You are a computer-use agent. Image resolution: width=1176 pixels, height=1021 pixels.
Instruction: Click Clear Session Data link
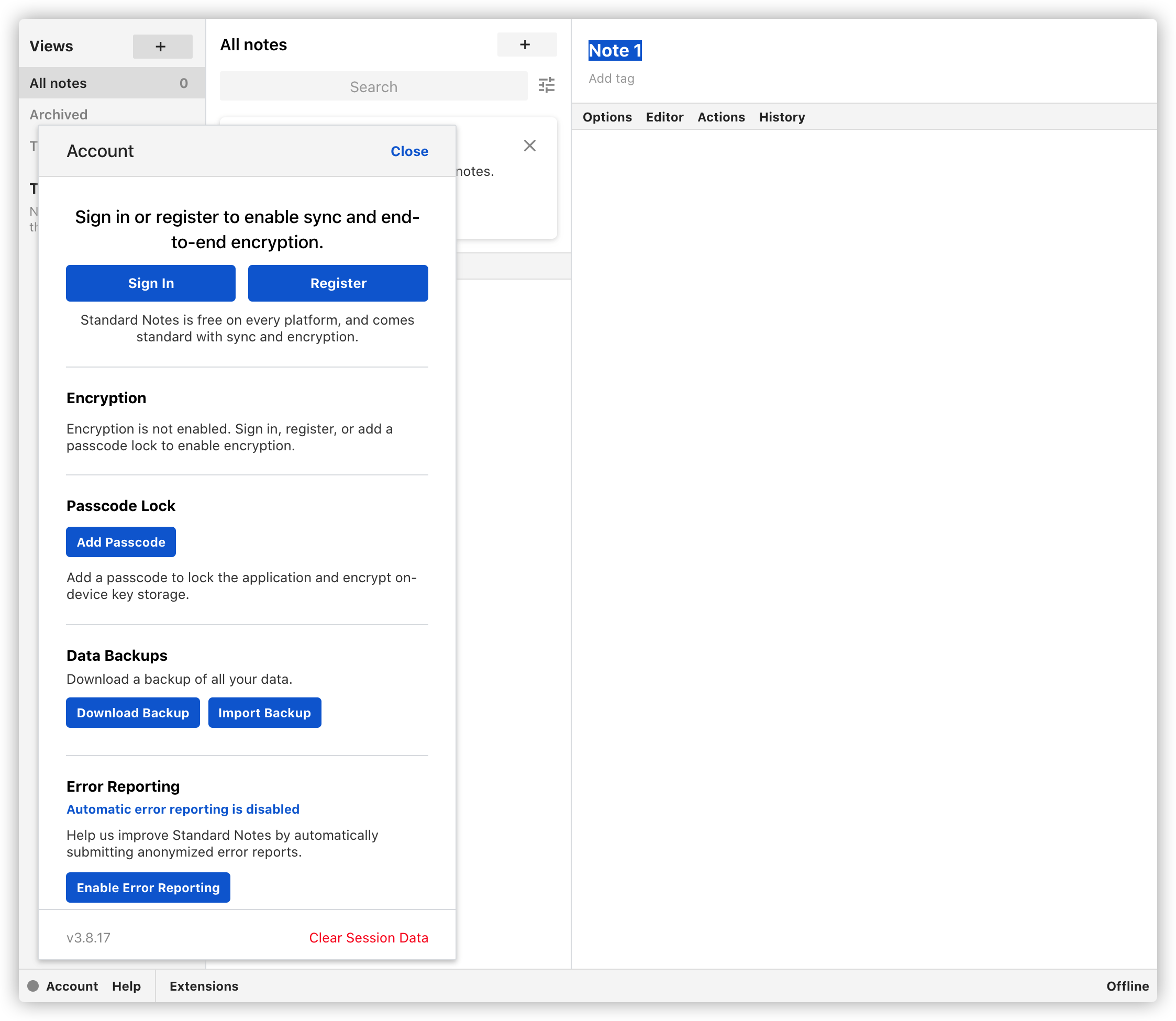(x=368, y=938)
